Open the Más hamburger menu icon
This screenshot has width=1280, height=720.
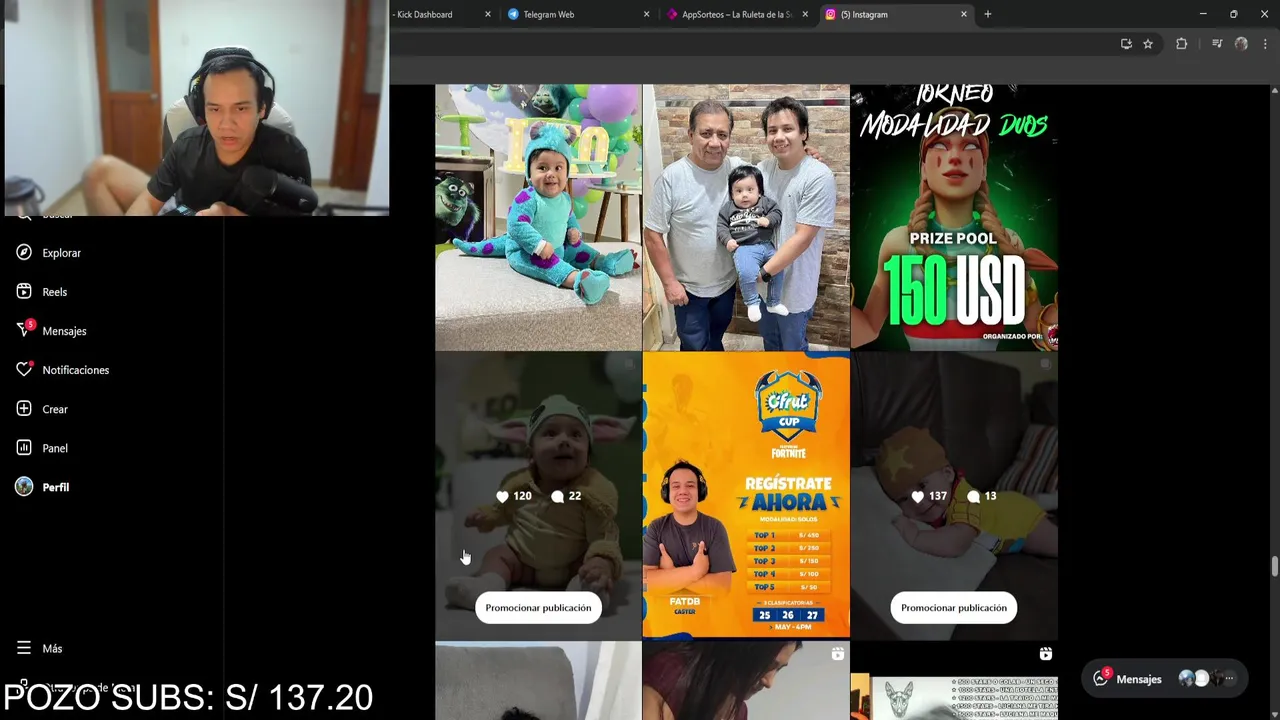tap(24, 648)
